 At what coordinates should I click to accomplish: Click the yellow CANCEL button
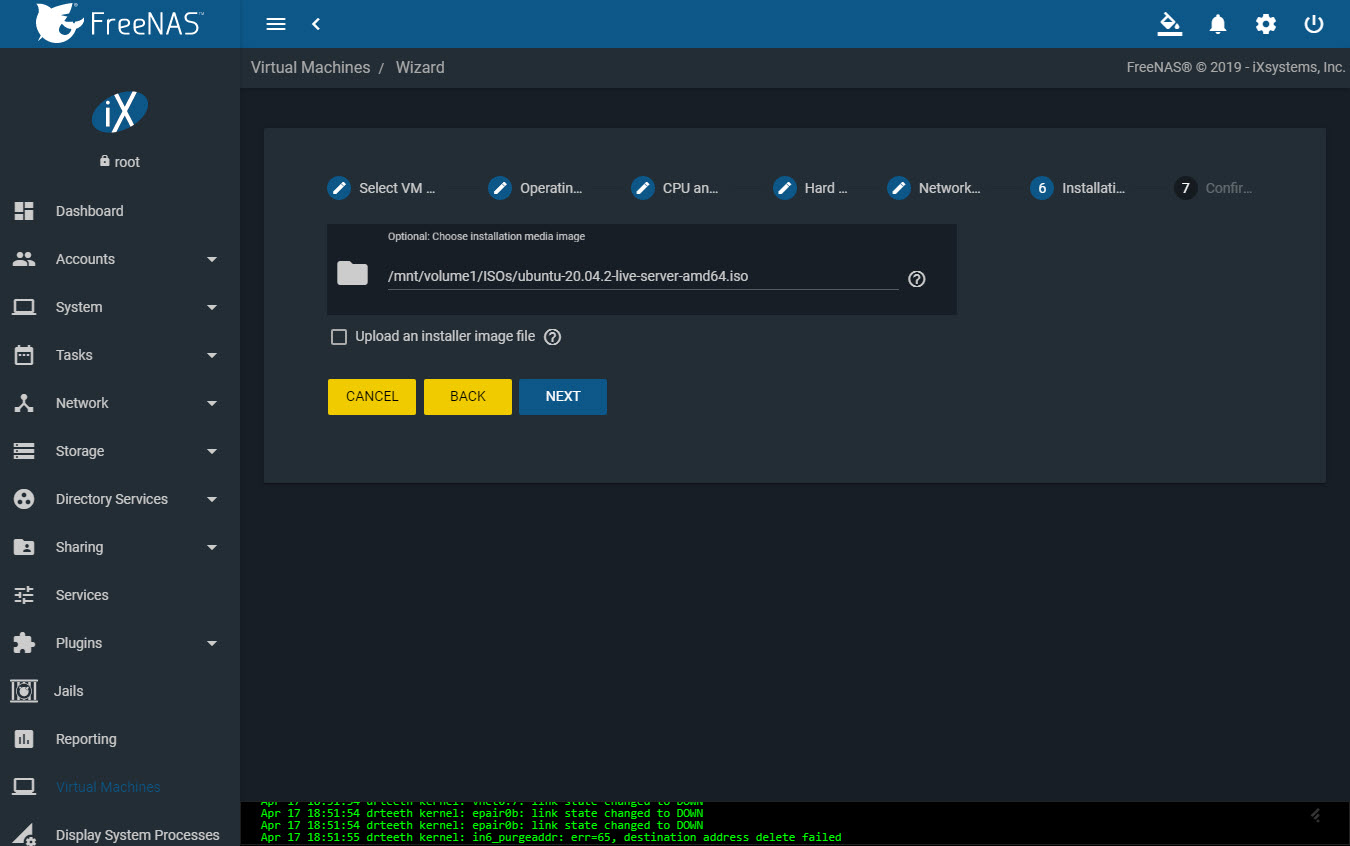372,397
